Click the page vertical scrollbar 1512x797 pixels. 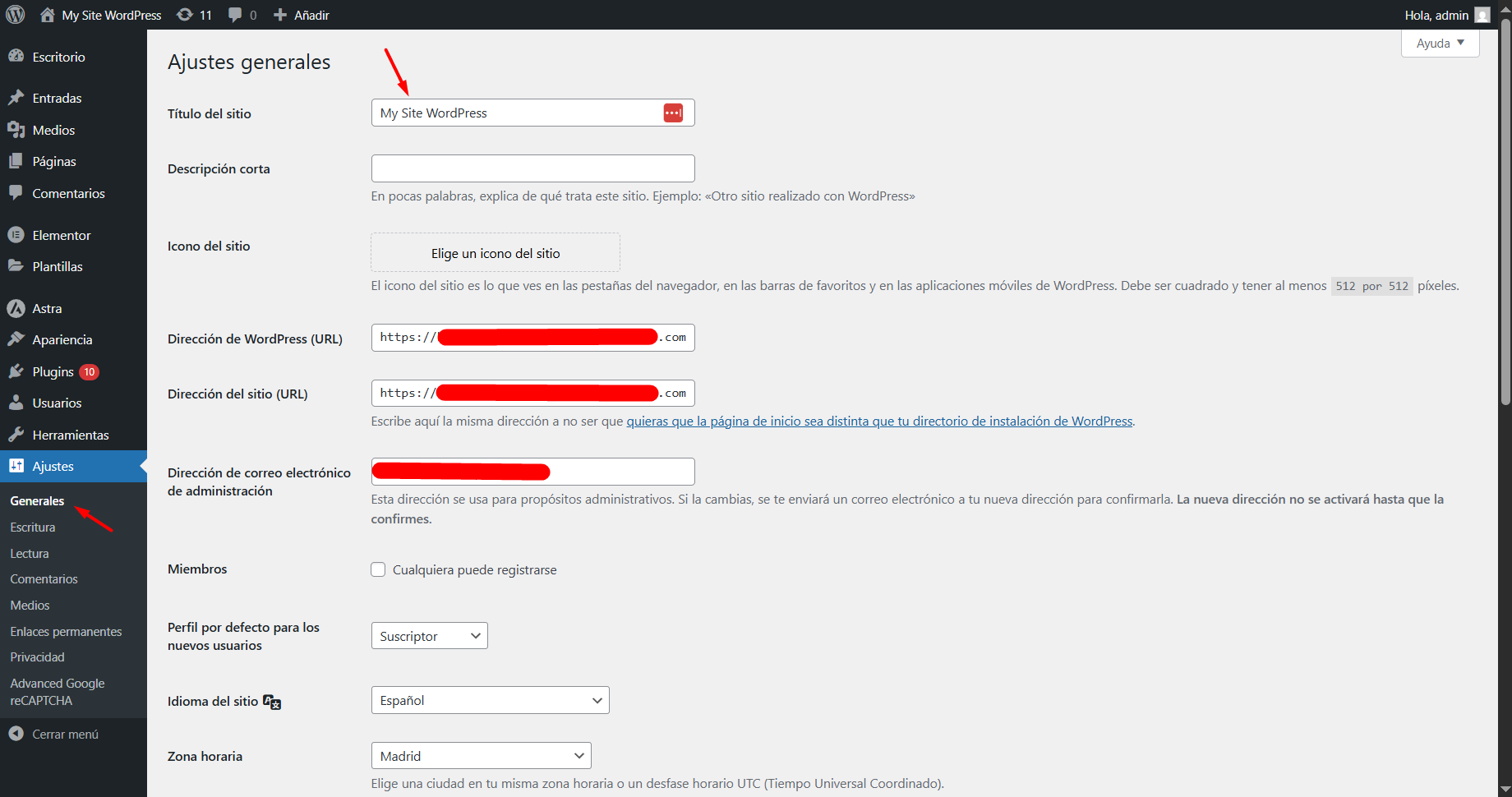[x=1505, y=214]
